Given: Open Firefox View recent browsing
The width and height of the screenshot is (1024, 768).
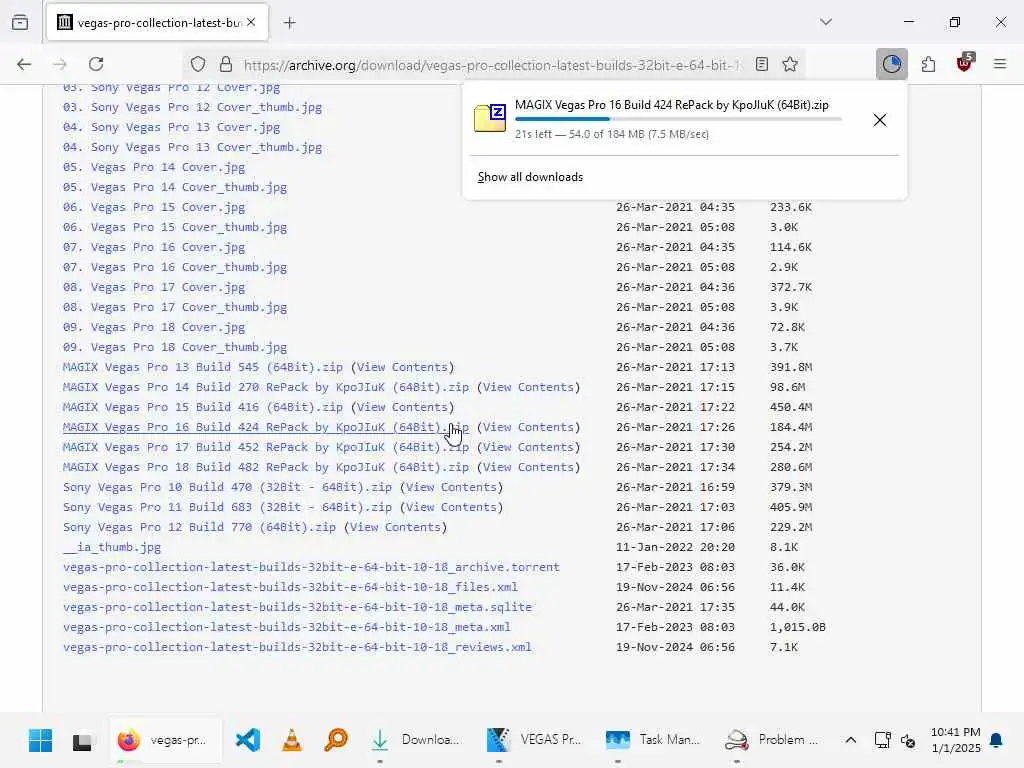Looking at the screenshot, I should point(20,22).
